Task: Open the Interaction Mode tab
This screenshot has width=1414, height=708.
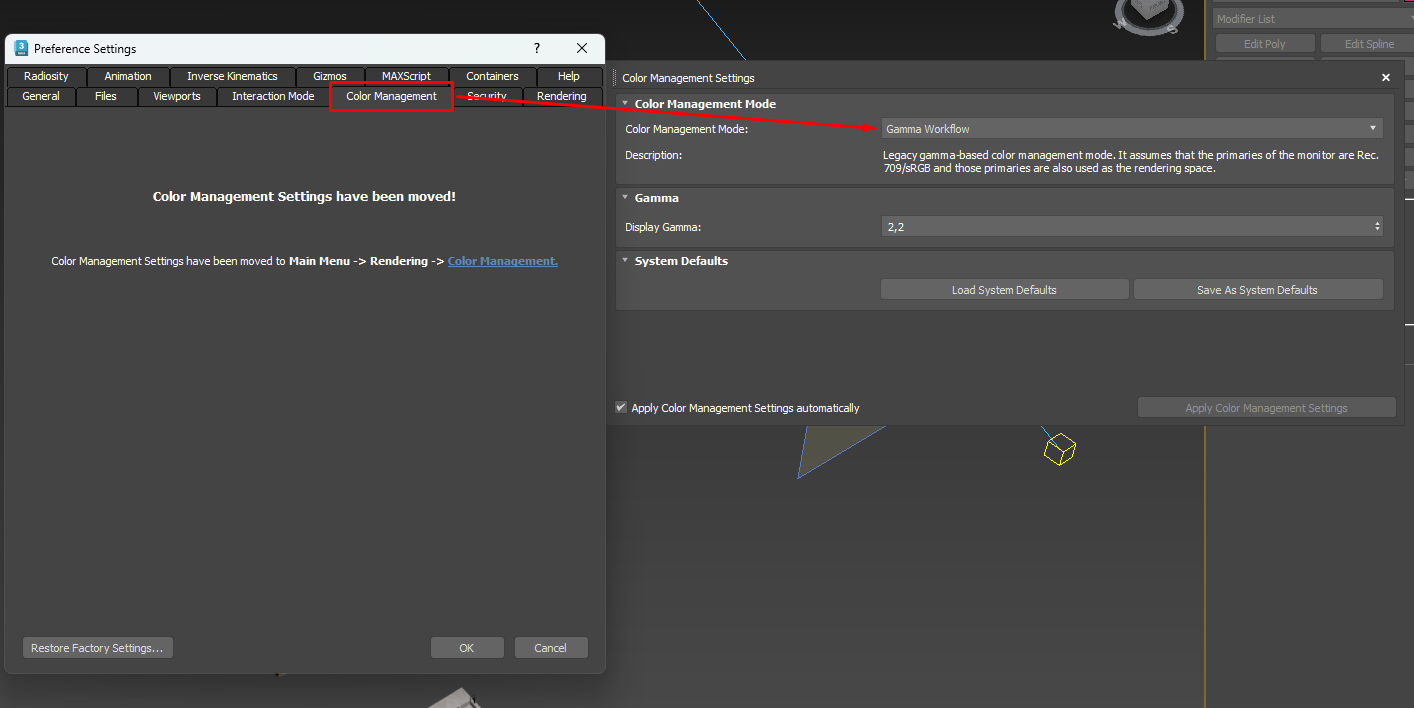Action: click(x=273, y=96)
